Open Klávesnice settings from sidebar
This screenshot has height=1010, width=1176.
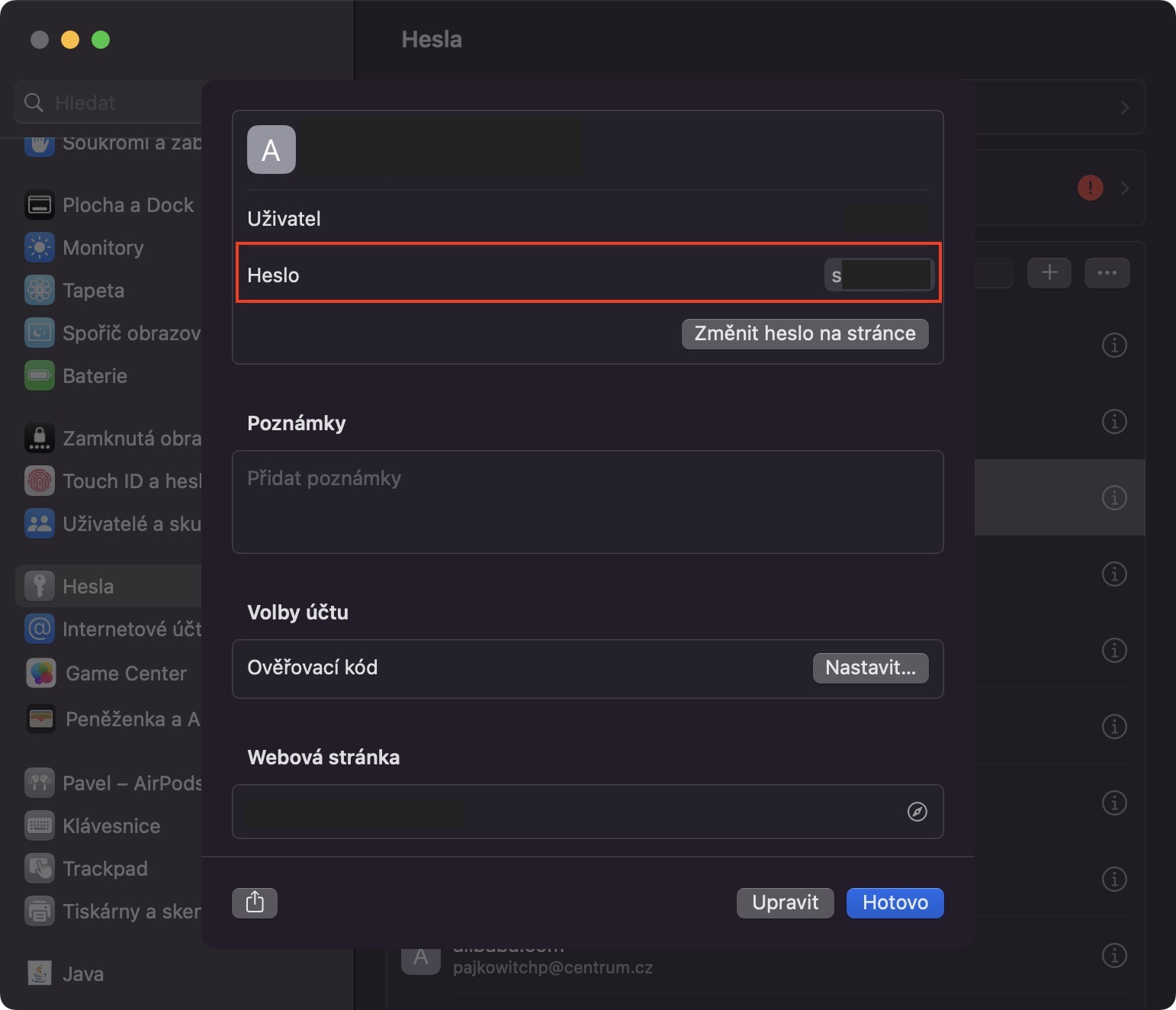[111, 826]
